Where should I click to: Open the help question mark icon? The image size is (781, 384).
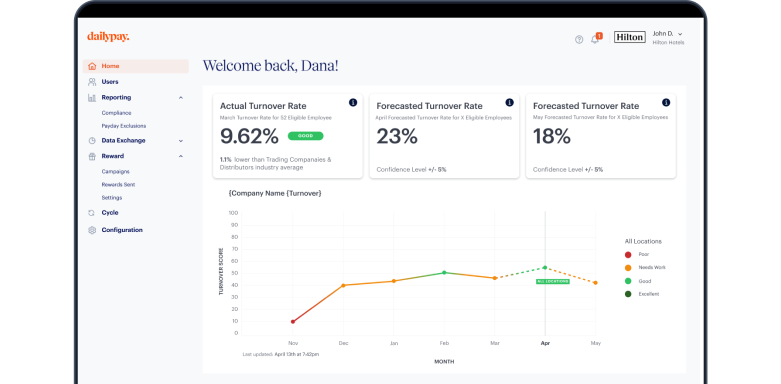tap(579, 39)
